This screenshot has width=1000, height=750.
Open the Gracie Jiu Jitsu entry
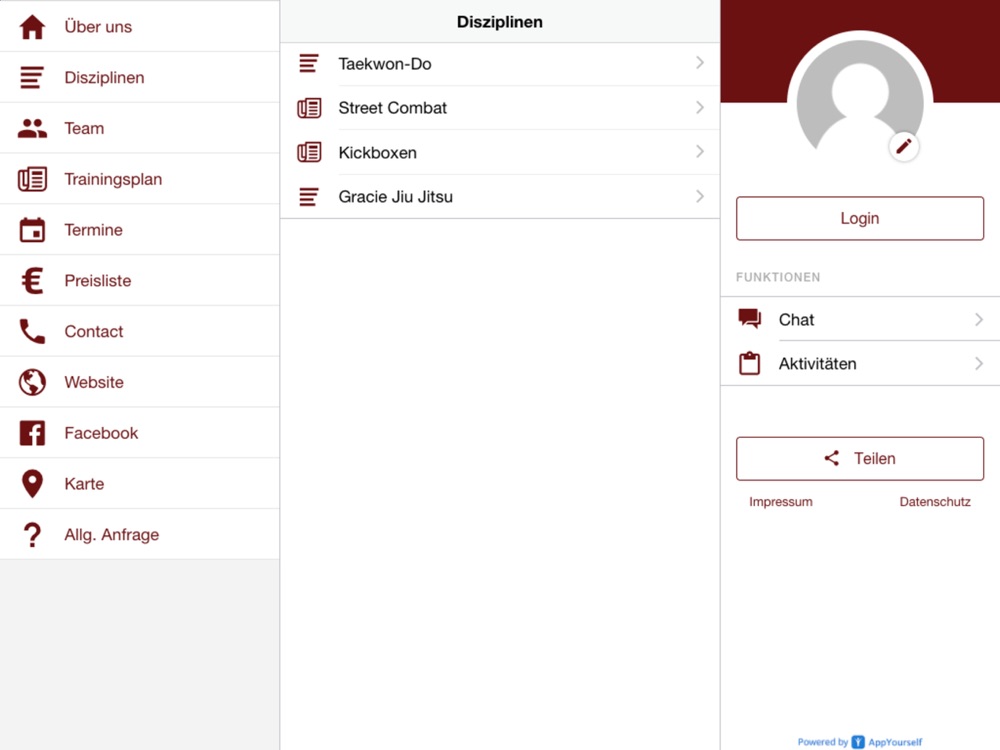(x=500, y=196)
